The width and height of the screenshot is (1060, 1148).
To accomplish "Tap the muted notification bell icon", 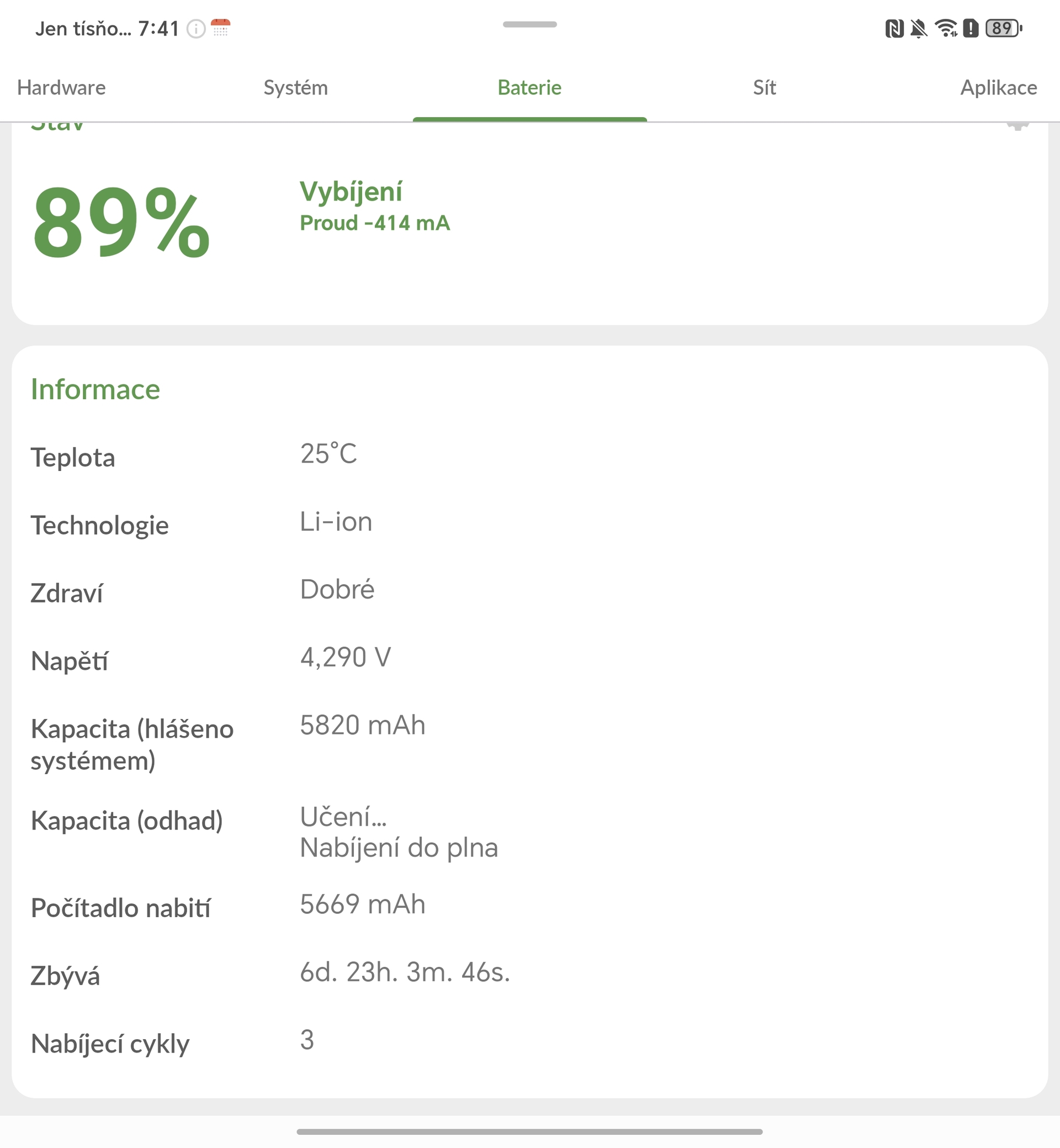I will point(918,28).
